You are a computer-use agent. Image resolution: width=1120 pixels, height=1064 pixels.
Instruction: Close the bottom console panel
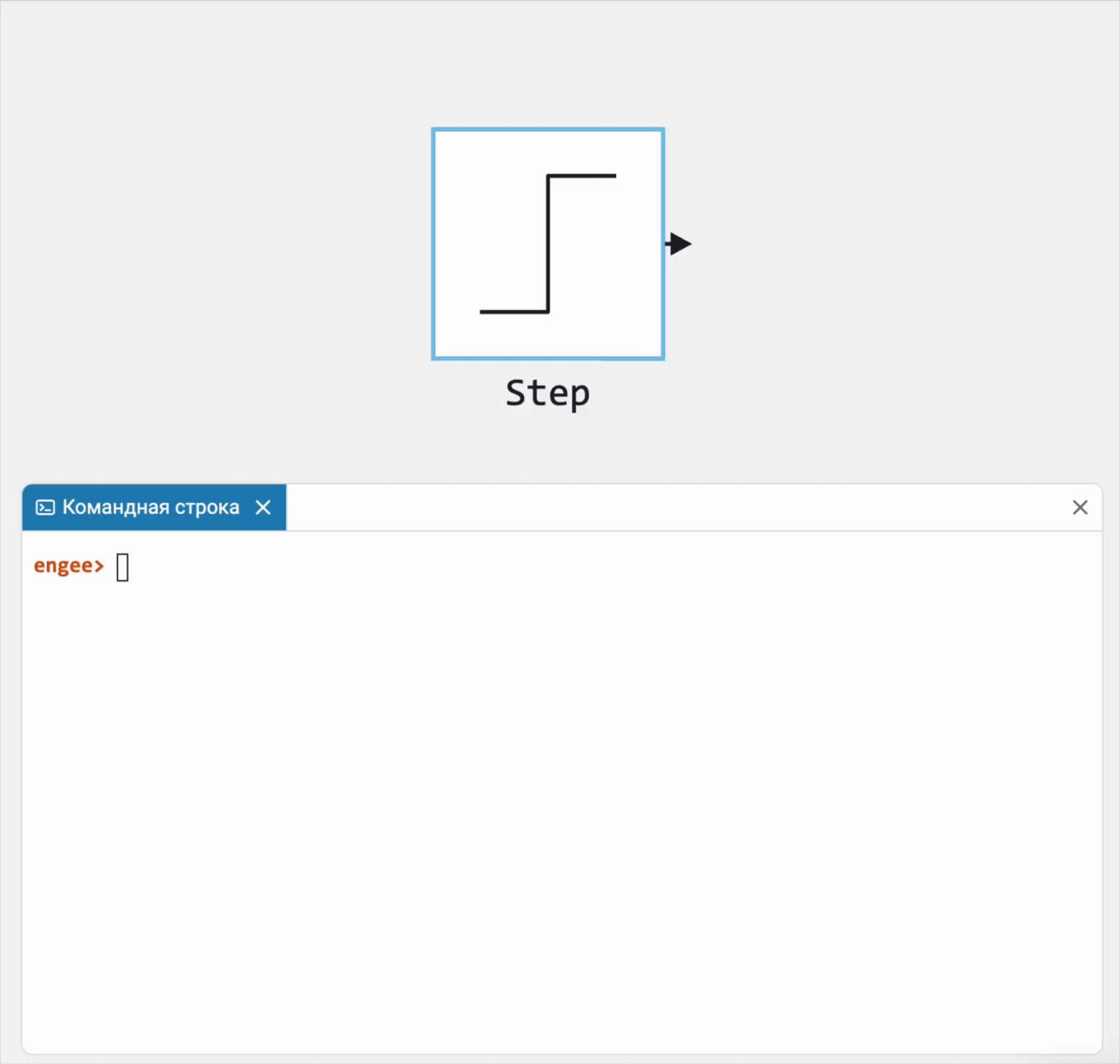click(1080, 507)
